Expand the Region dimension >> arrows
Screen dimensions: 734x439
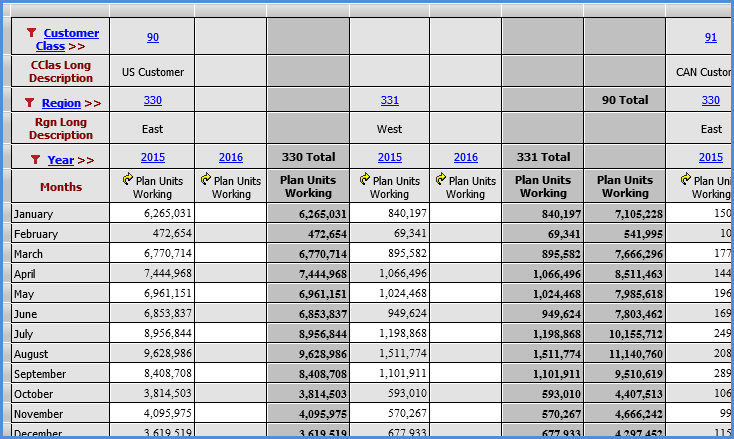click(93, 103)
